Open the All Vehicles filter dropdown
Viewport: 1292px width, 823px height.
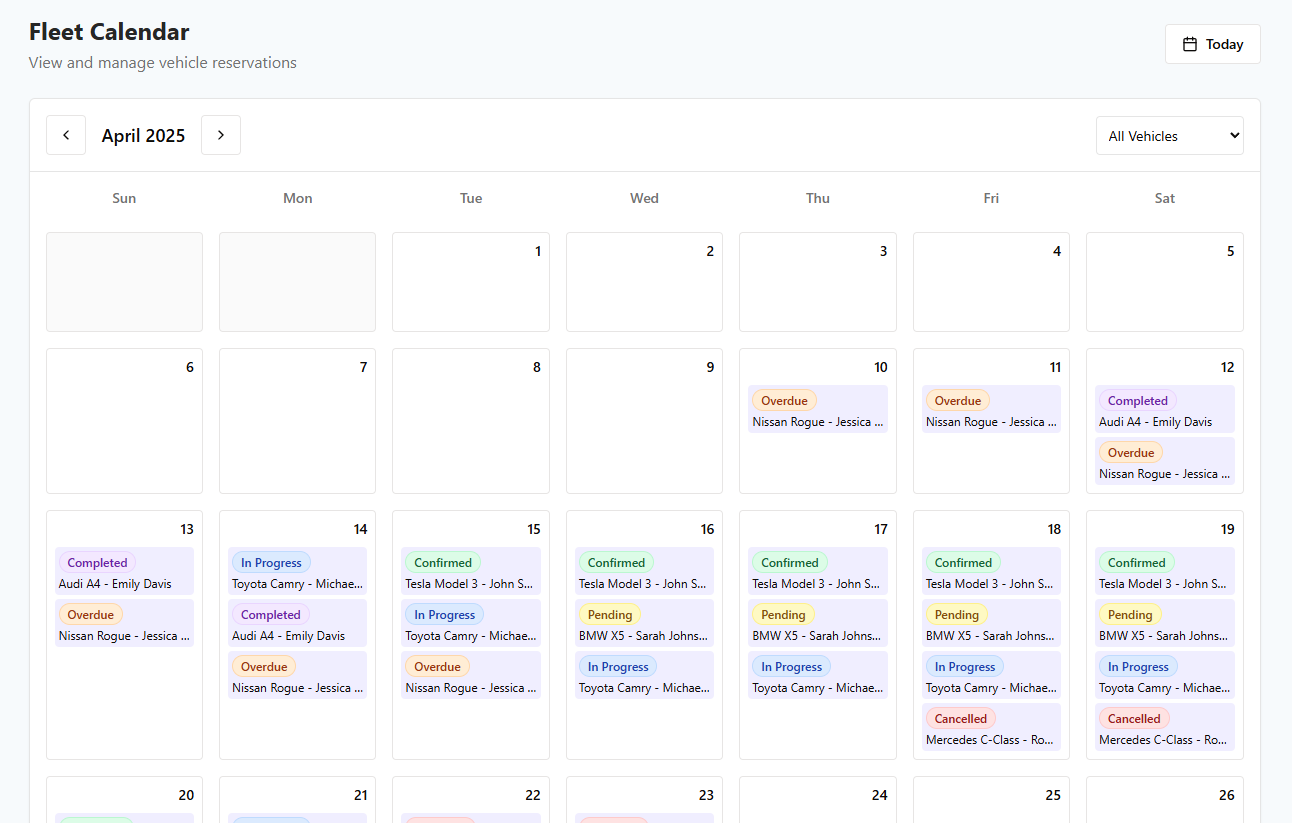coord(1170,136)
